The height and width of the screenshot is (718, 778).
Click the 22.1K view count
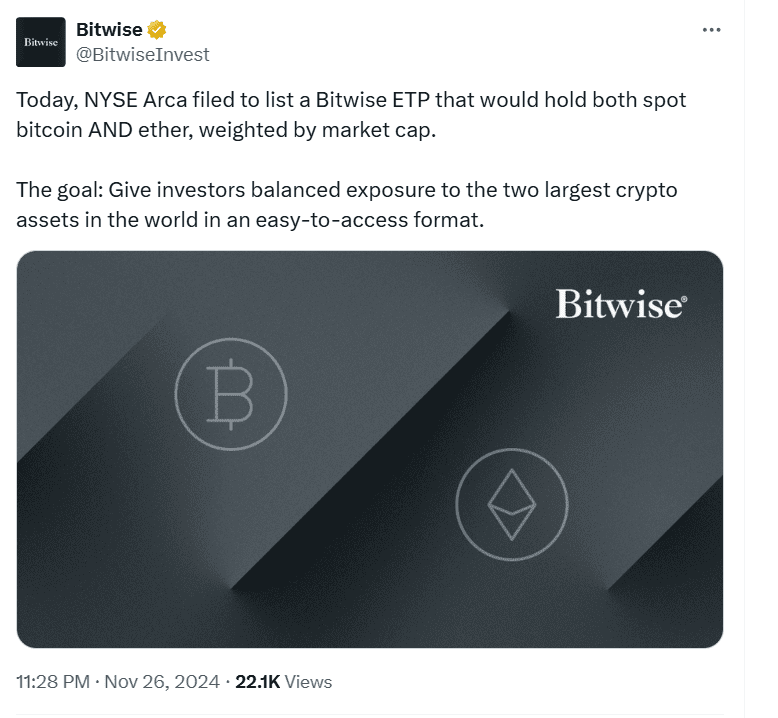pyautogui.click(x=257, y=682)
